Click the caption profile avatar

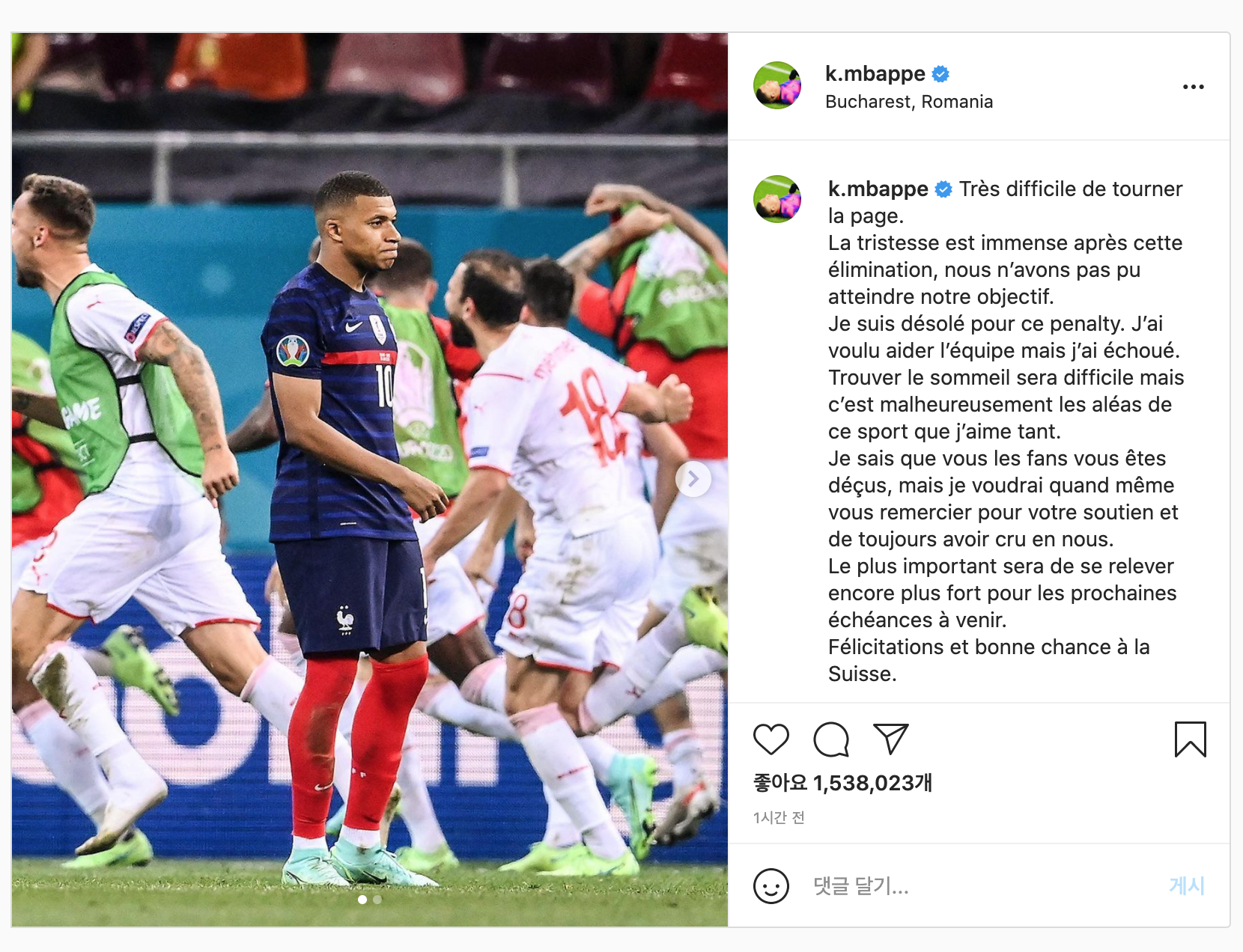point(777,199)
